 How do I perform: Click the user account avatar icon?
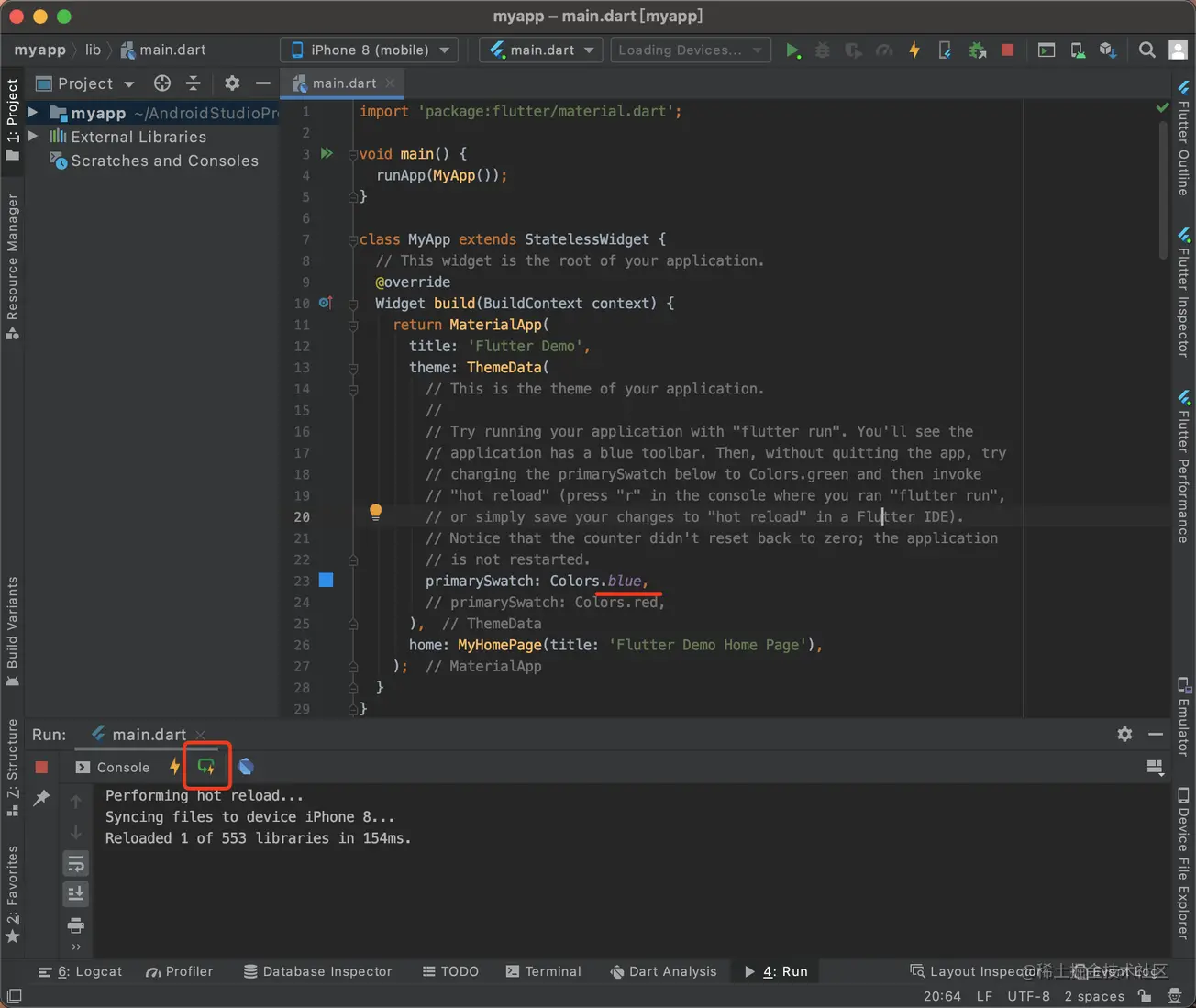coord(1179,50)
